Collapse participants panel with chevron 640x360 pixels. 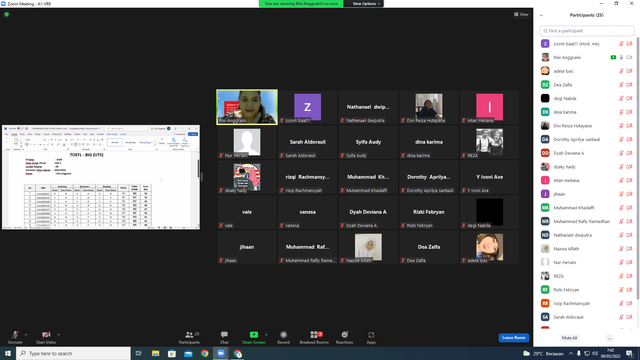coord(541,15)
